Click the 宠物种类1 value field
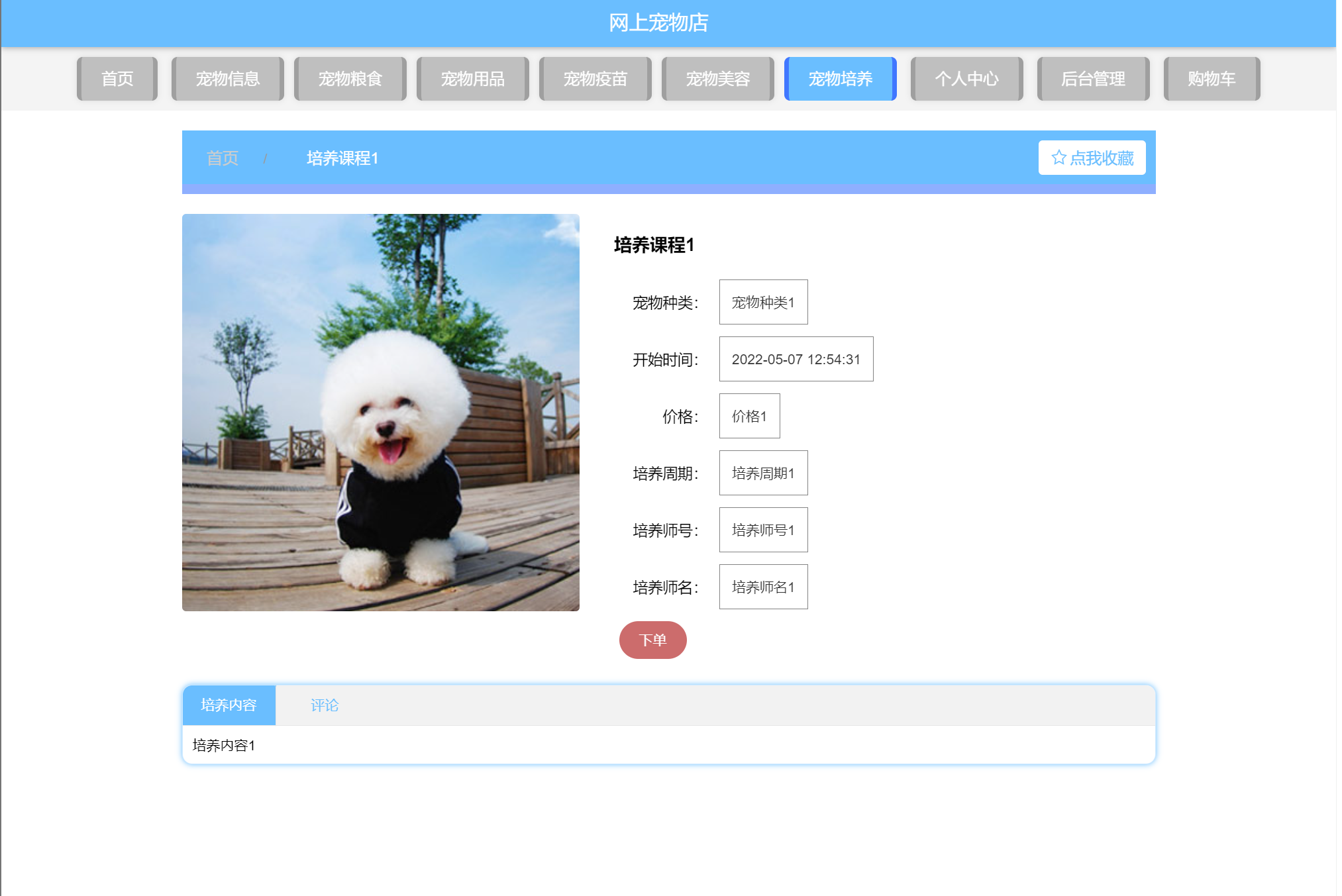This screenshot has width=1342, height=896. coord(763,302)
